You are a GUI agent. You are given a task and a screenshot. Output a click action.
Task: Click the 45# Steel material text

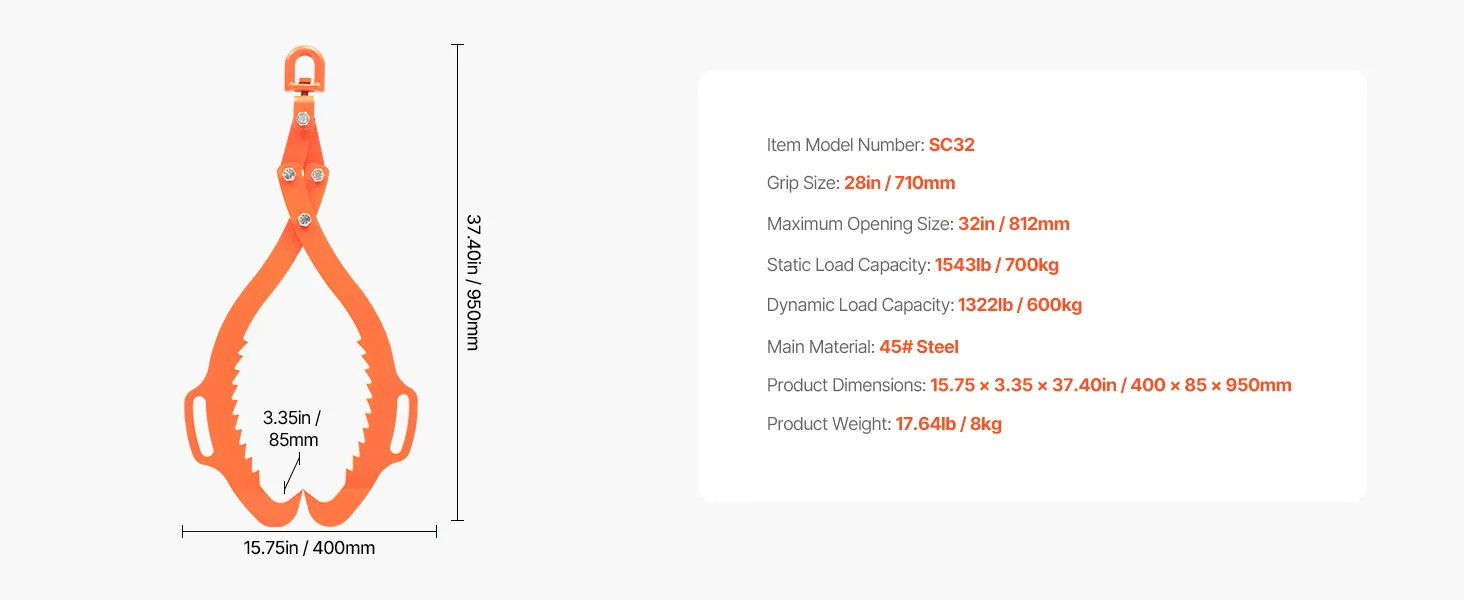918,347
